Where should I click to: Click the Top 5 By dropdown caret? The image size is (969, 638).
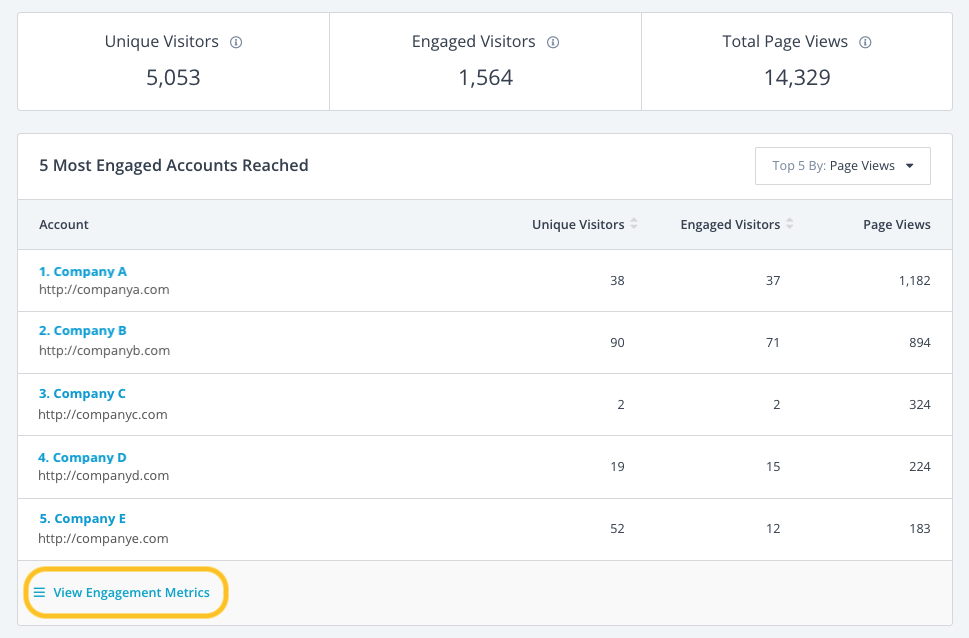(910, 166)
